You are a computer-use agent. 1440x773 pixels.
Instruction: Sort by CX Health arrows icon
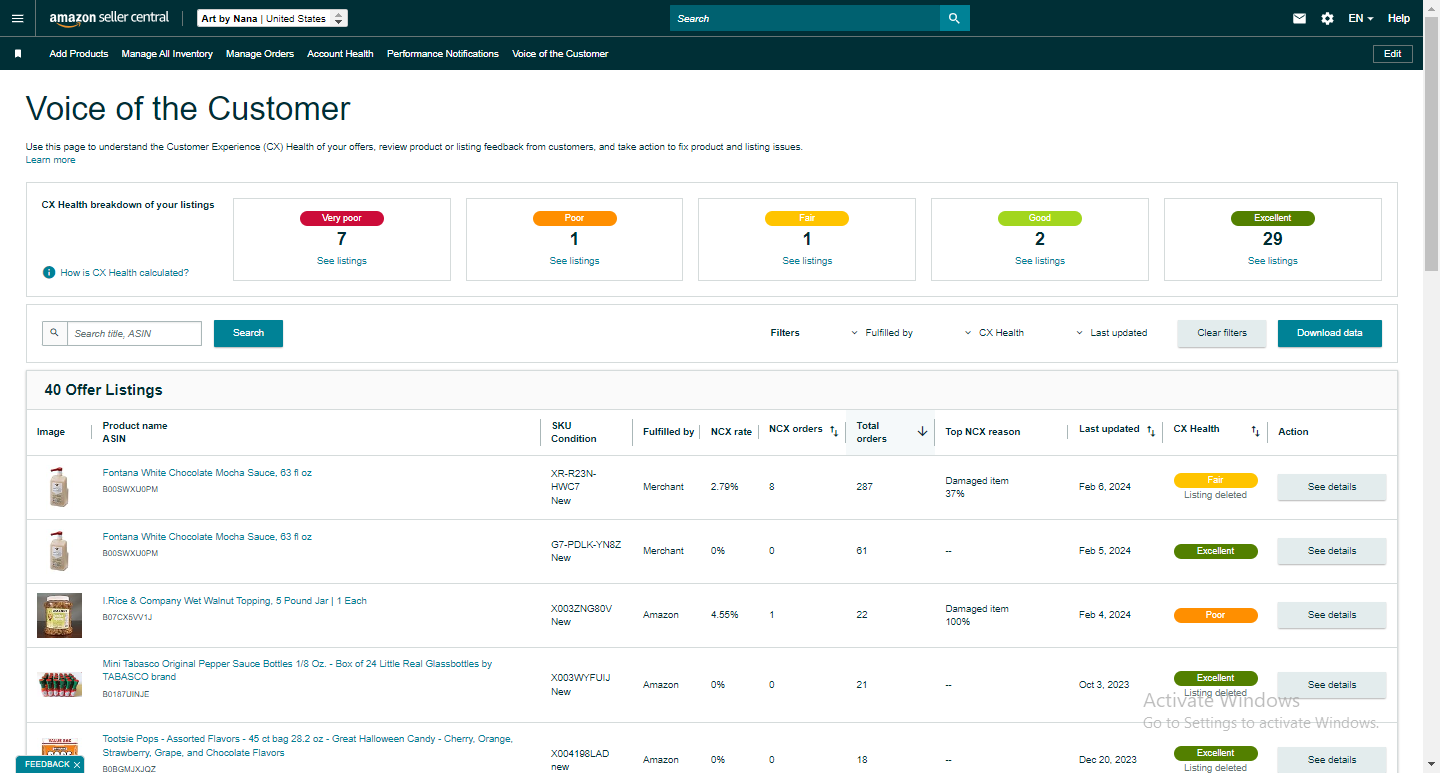(x=1255, y=430)
